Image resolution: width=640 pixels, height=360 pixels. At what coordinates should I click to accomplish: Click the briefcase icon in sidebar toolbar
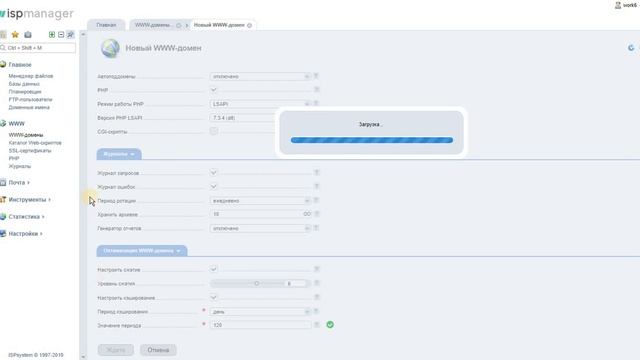coord(28,35)
